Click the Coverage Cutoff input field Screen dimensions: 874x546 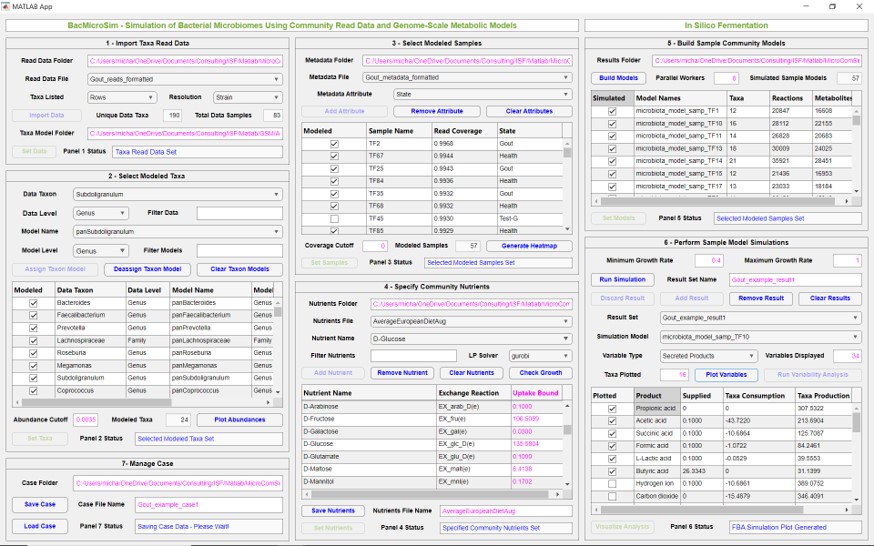tap(375, 246)
